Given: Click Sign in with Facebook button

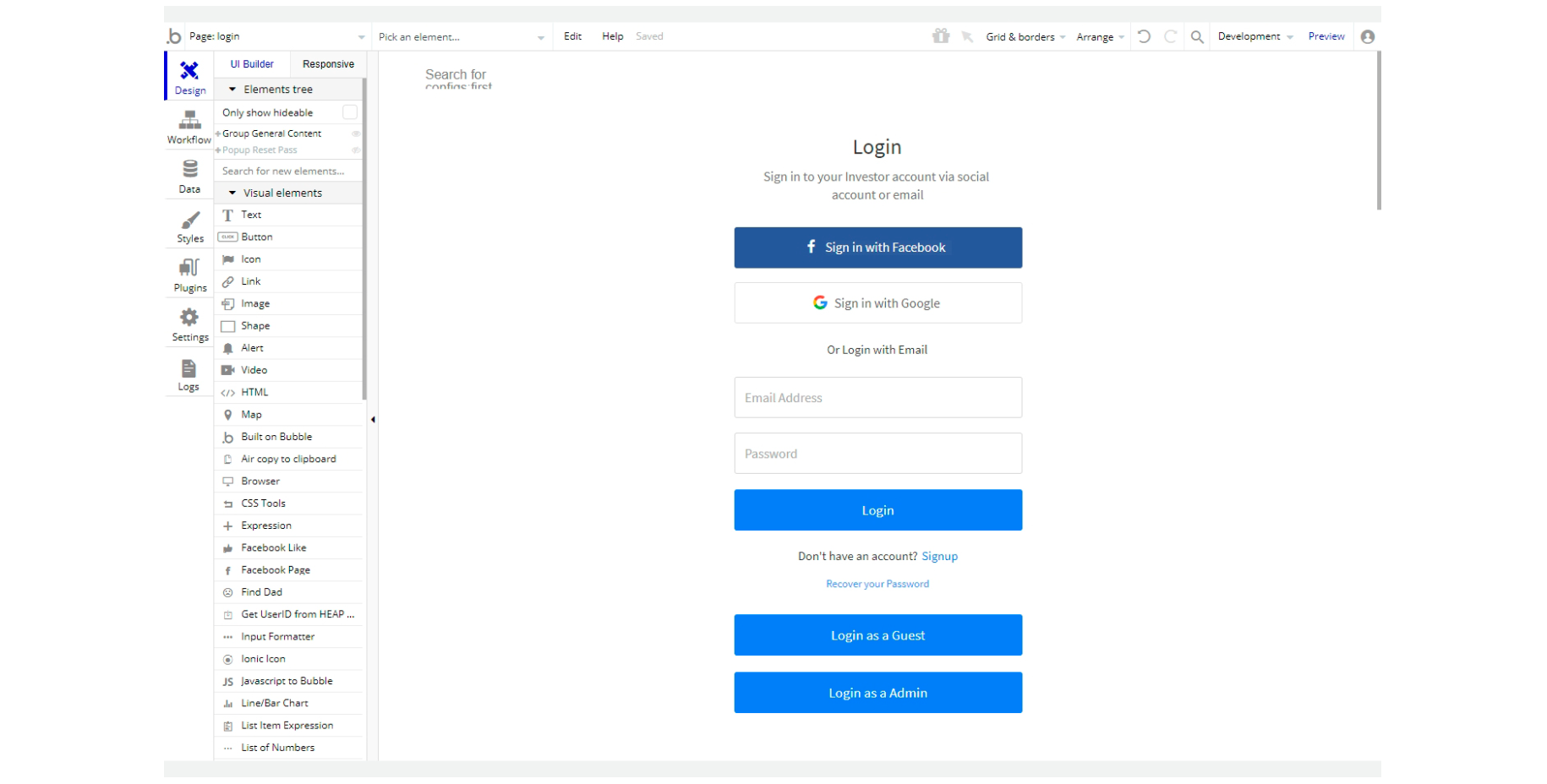Looking at the screenshot, I should pyautogui.click(x=877, y=248).
